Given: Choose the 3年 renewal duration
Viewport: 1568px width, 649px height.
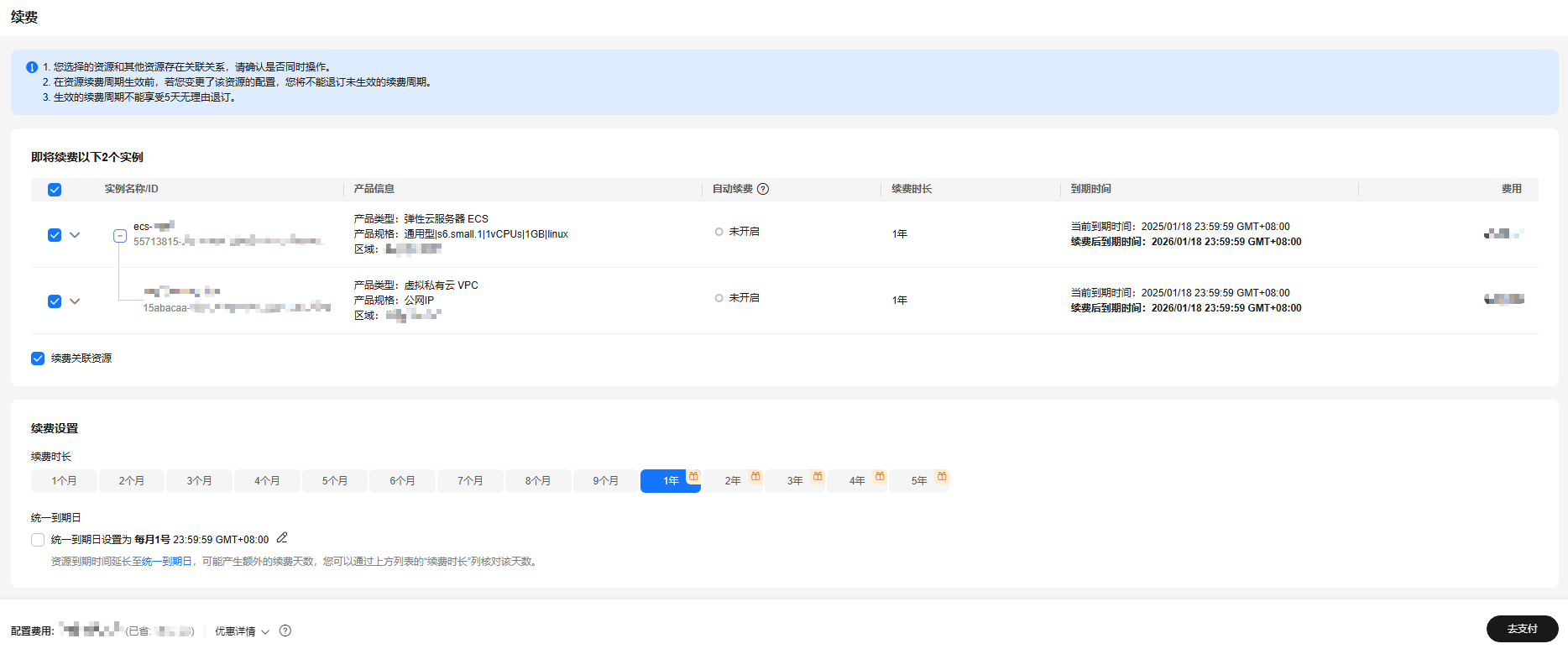Looking at the screenshot, I should [794, 481].
